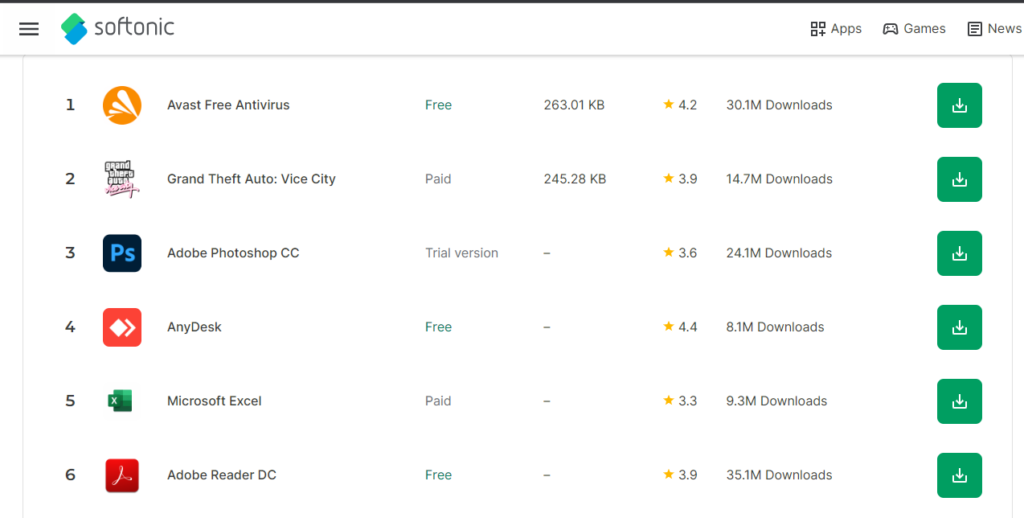This screenshot has width=1024, height=518.
Task: Click the 30.1M Downloads text
Action: click(x=779, y=105)
